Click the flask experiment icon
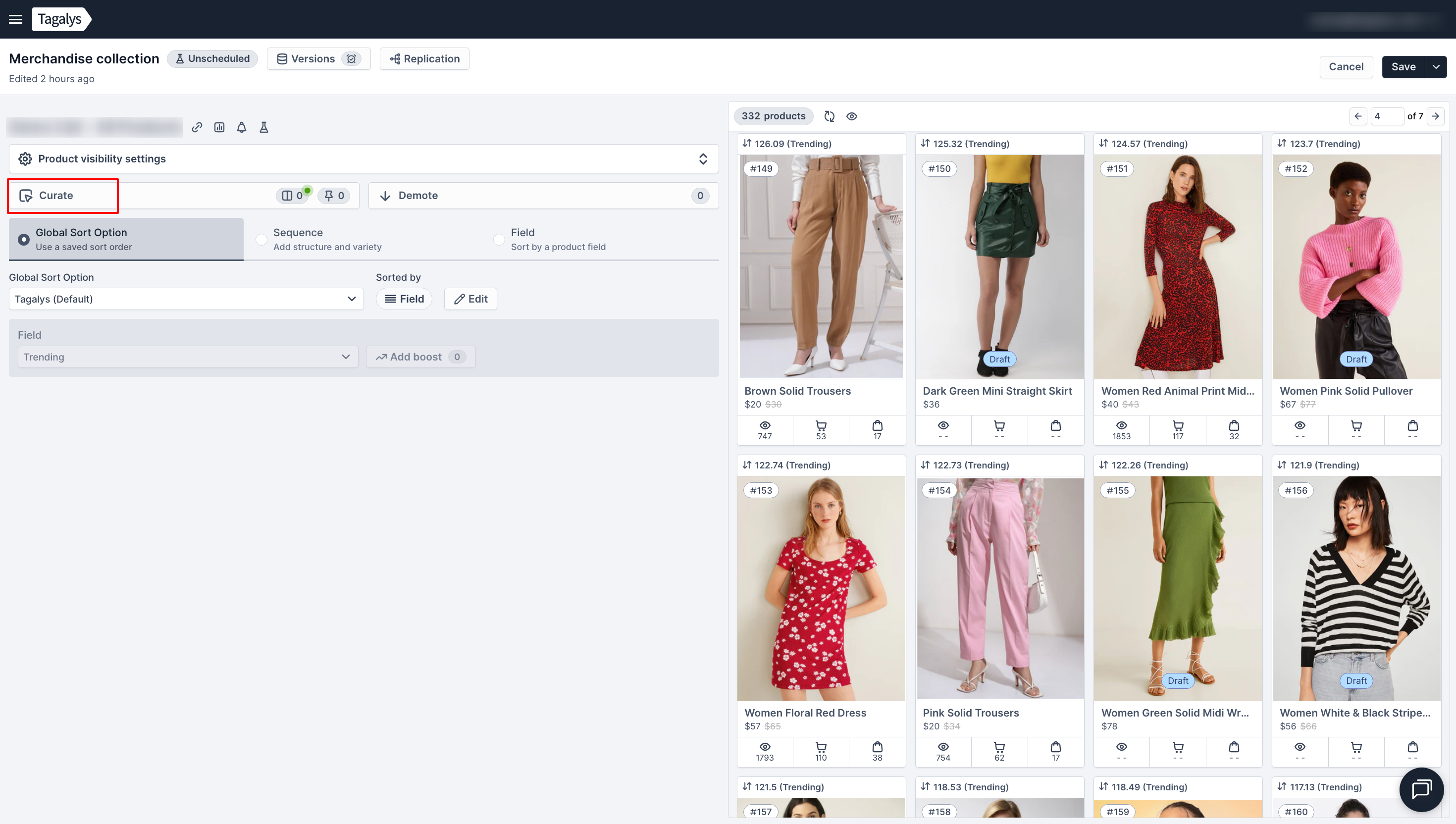The width and height of the screenshot is (1456, 824). pyautogui.click(x=263, y=127)
